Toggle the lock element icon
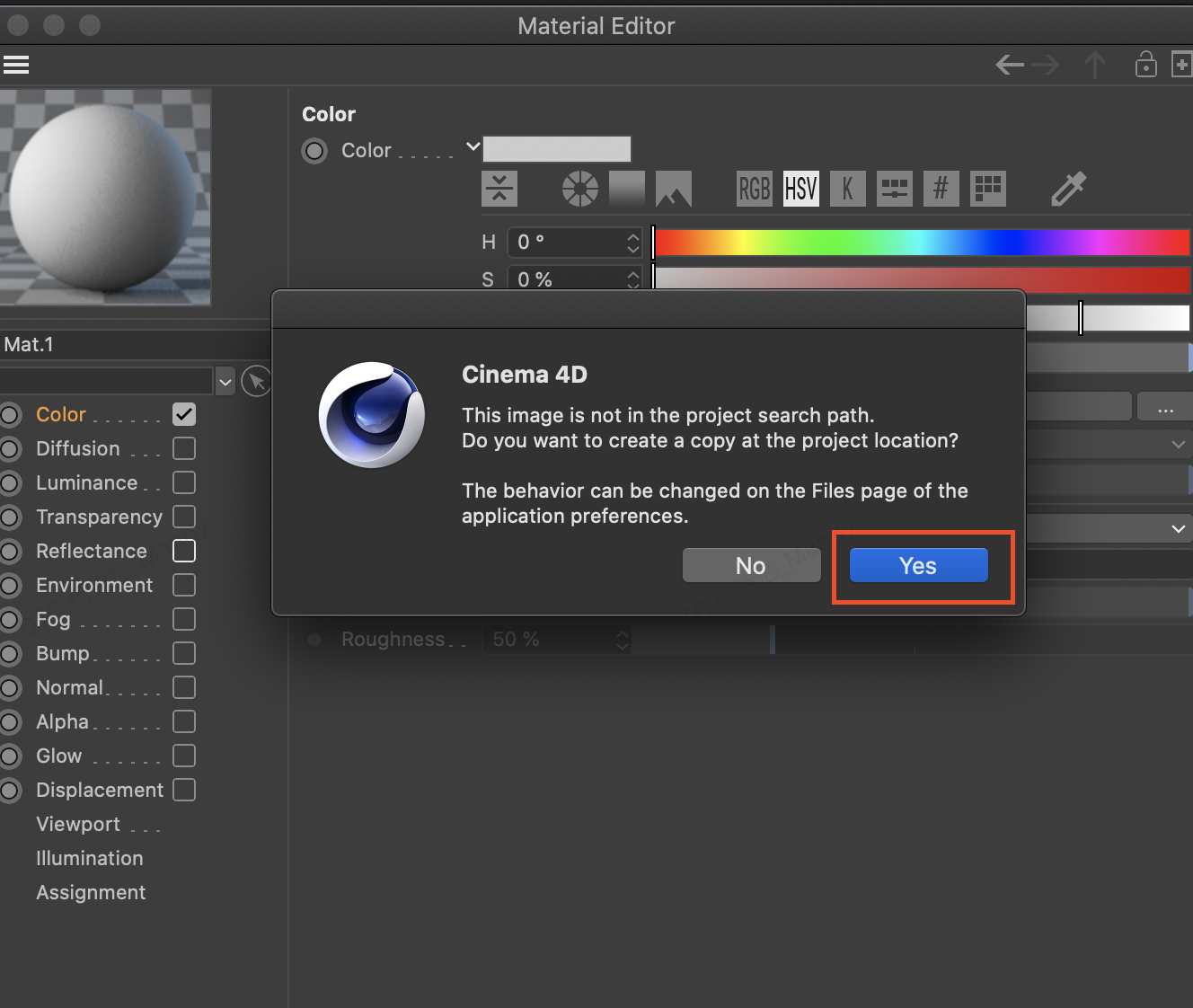 tap(1146, 65)
